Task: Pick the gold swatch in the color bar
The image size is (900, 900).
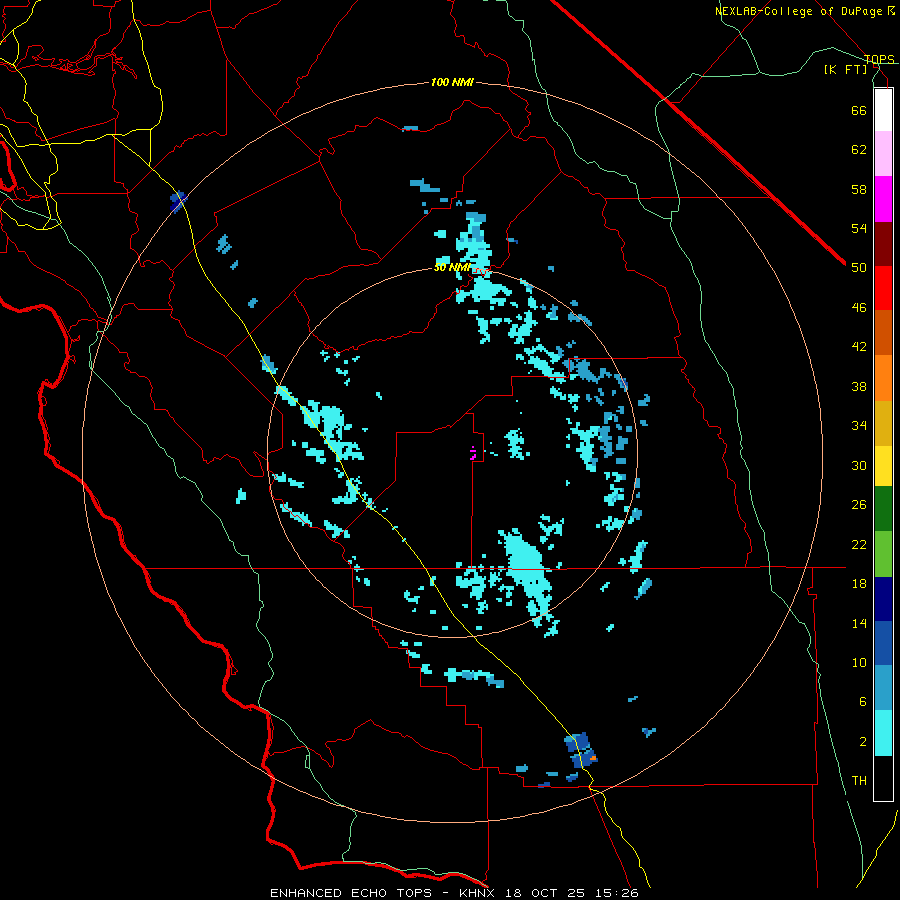Action: [x=883, y=424]
